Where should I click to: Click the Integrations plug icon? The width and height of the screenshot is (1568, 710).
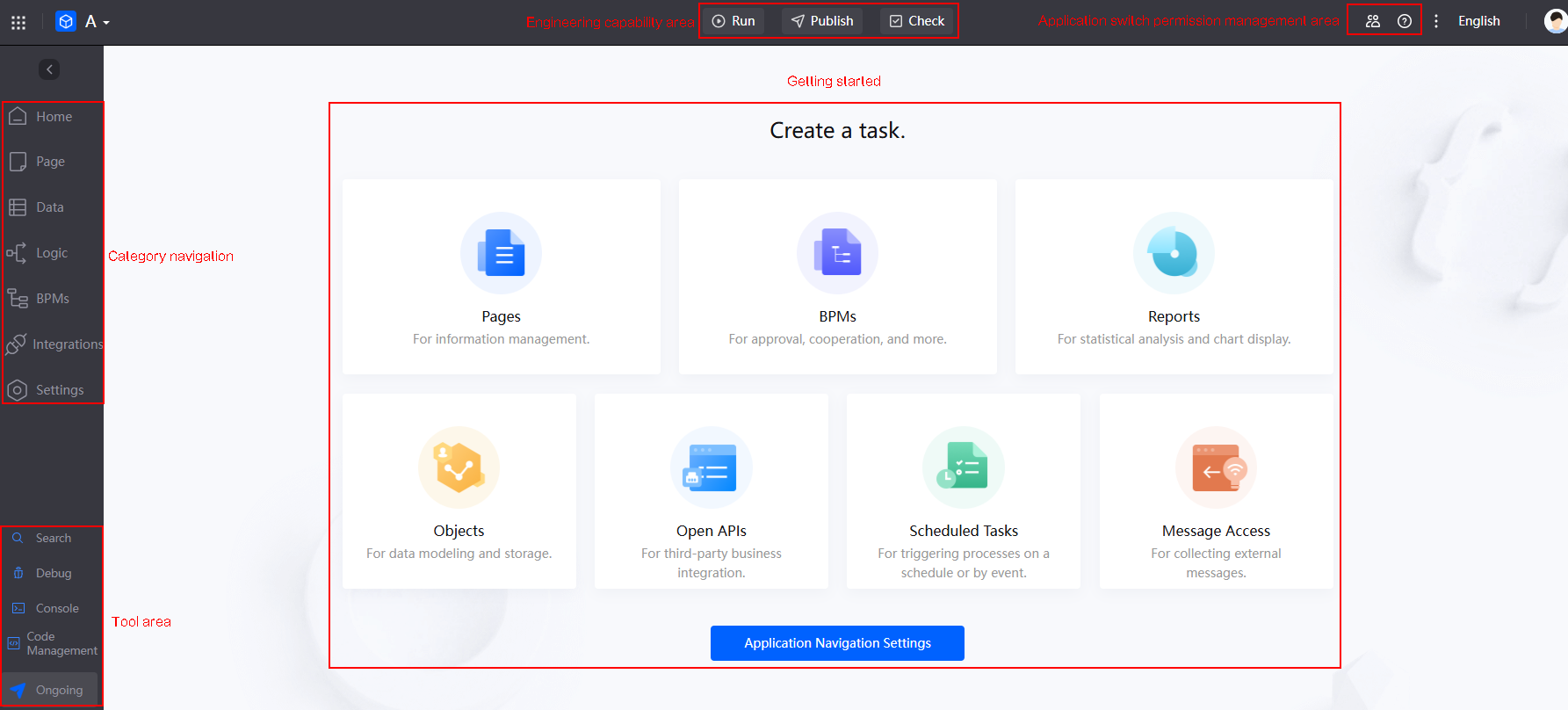point(15,344)
